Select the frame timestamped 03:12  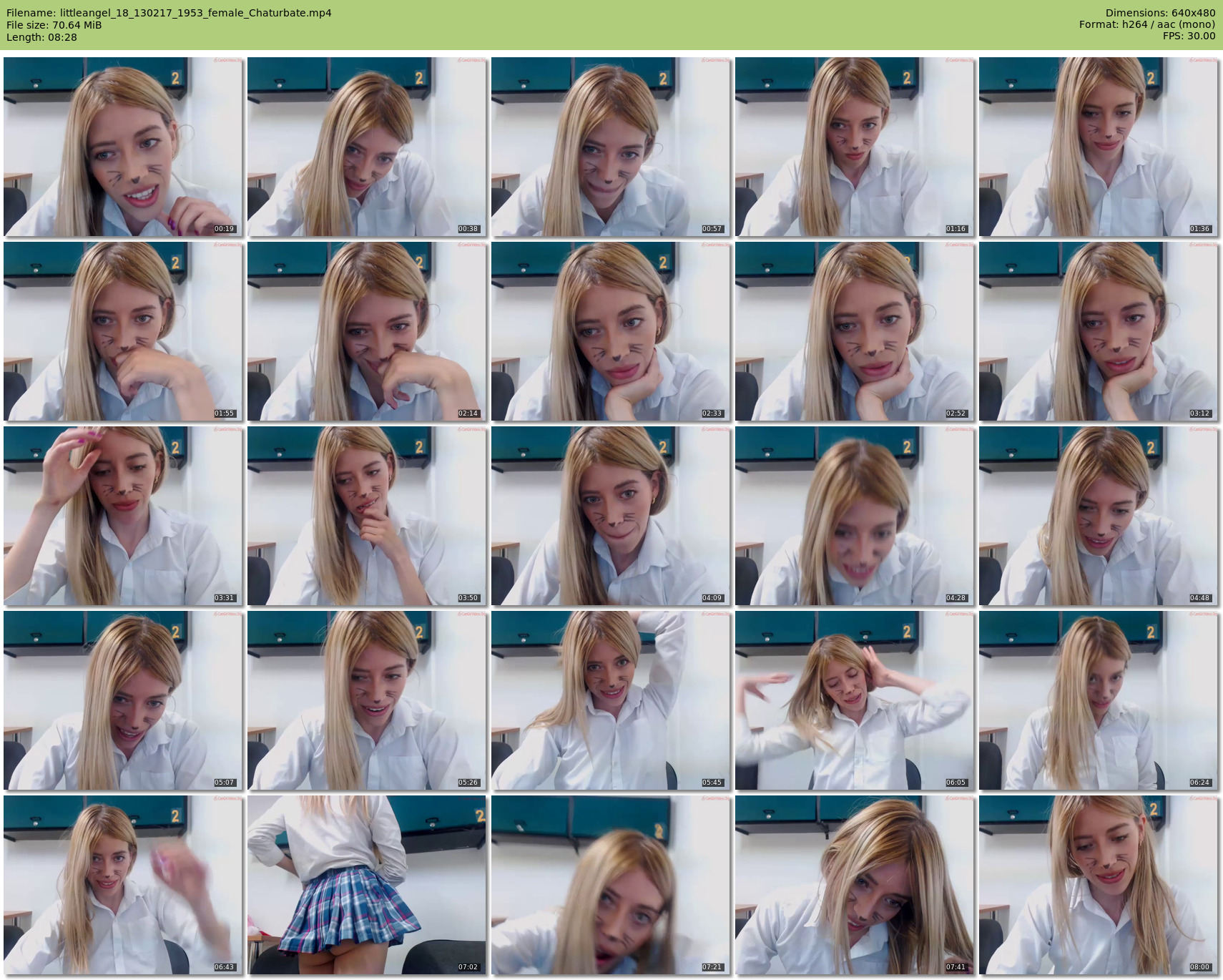(x=1098, y=331)
